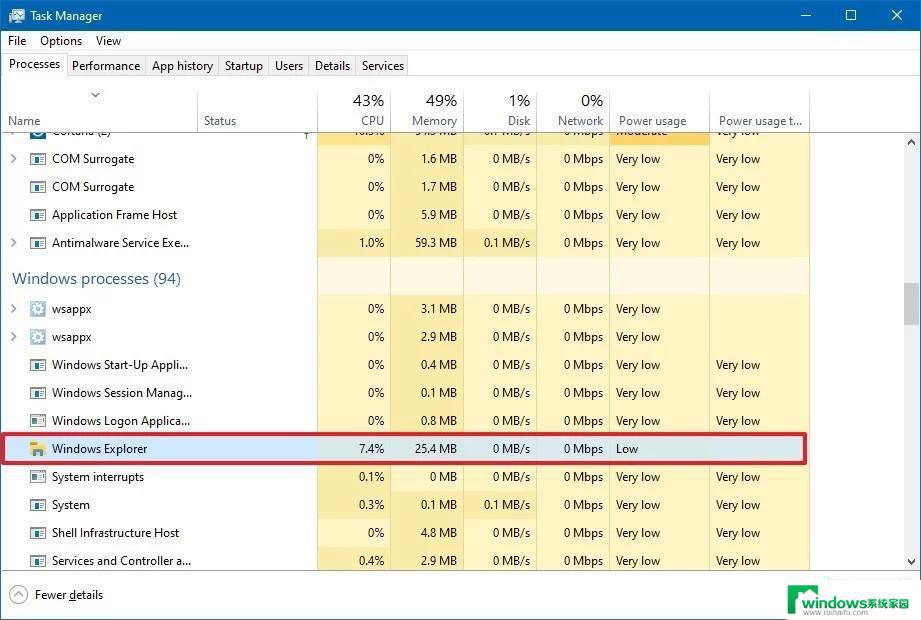This screenshot has width=921, height=620.
Task: Click the Shell Infrastructure Host icon
Action: (x=38, y=533)
